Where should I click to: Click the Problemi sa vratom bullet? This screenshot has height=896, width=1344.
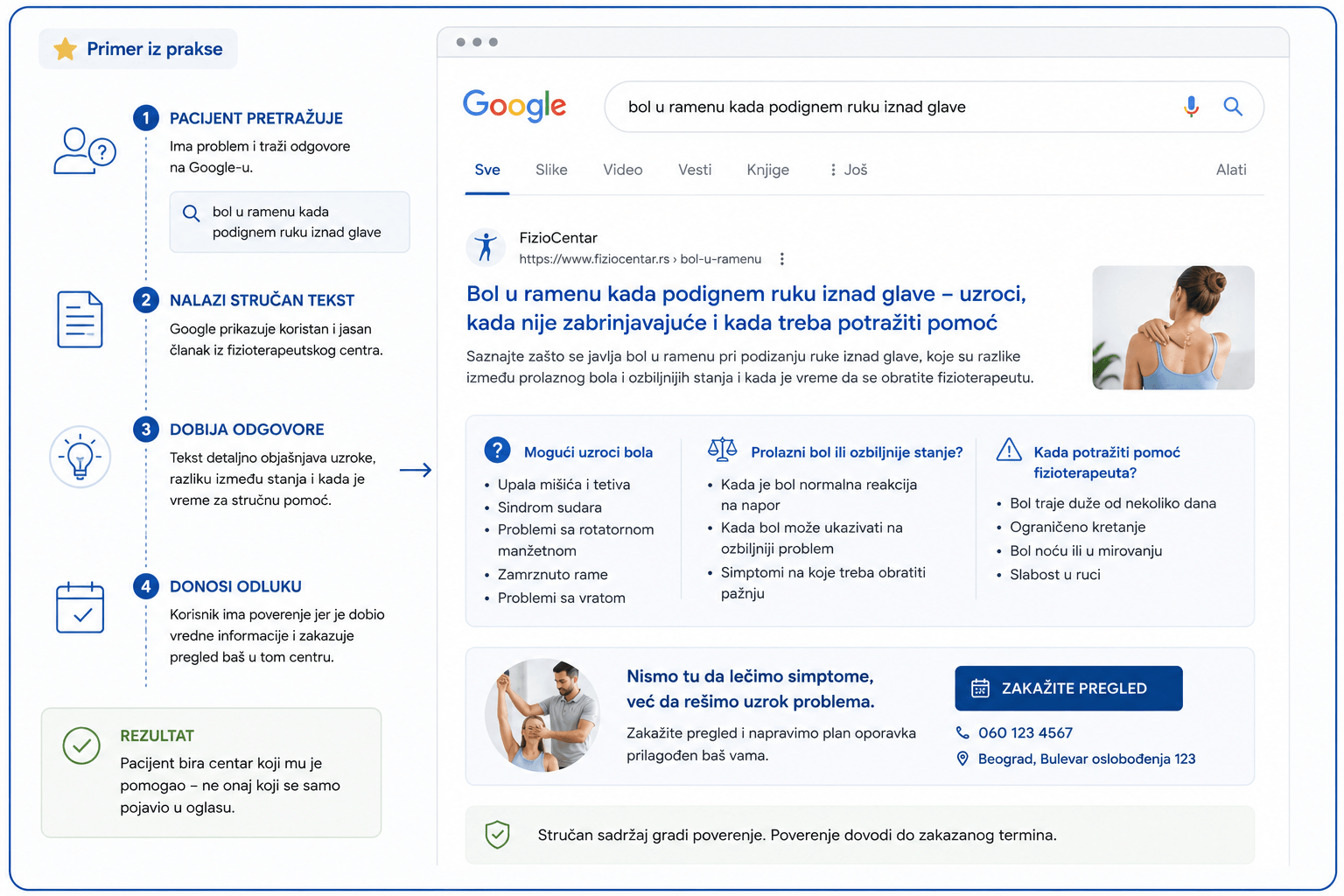562,598
